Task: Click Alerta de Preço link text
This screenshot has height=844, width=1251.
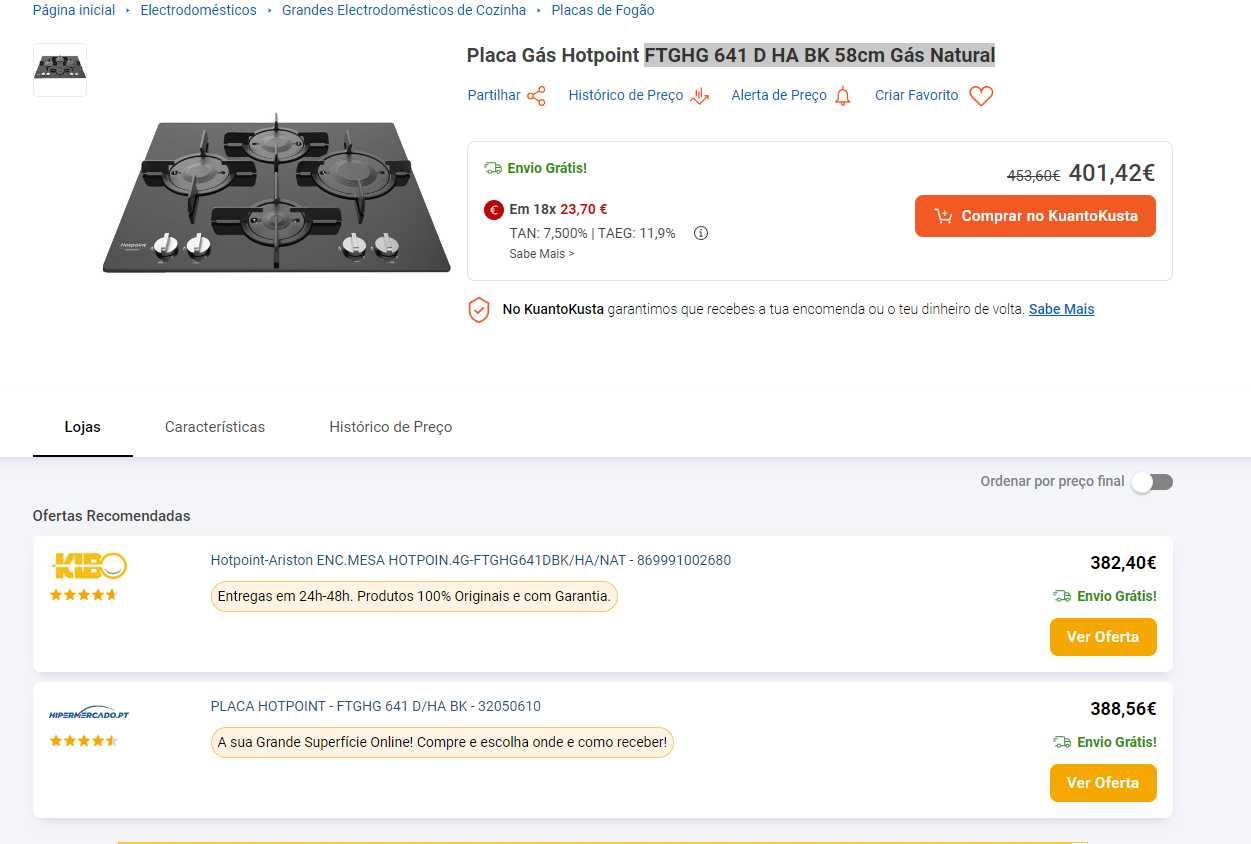Action: point(779,95)
